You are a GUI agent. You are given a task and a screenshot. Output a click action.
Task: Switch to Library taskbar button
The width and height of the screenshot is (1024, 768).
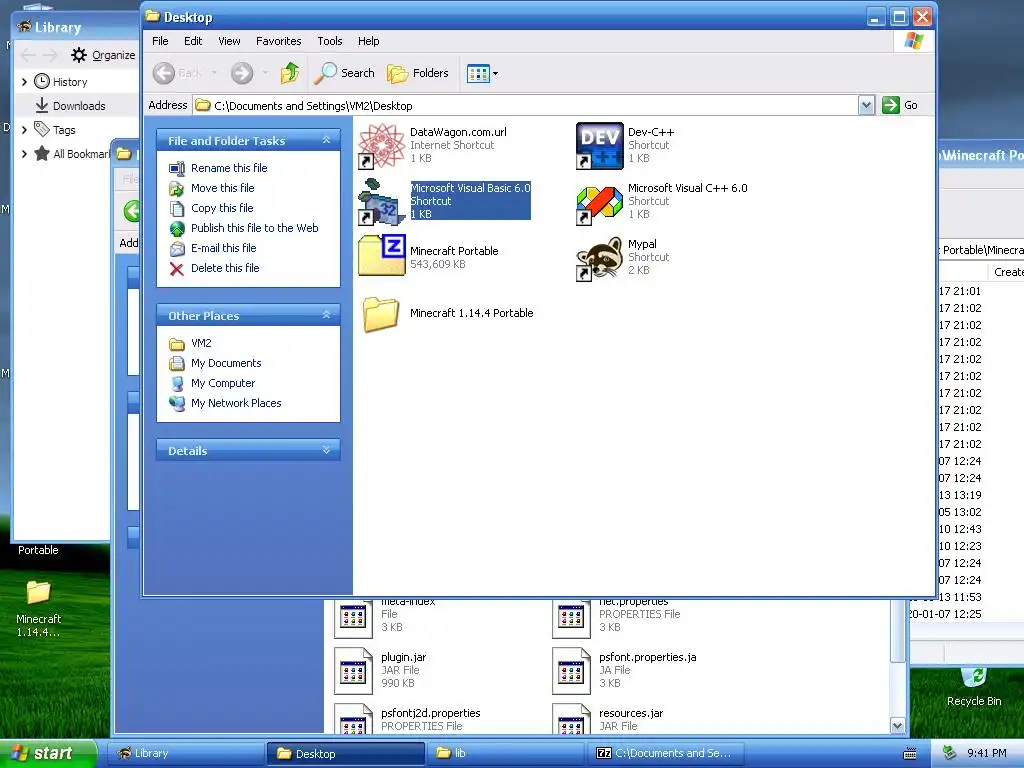pyautogui.click(x=185, y=753)
